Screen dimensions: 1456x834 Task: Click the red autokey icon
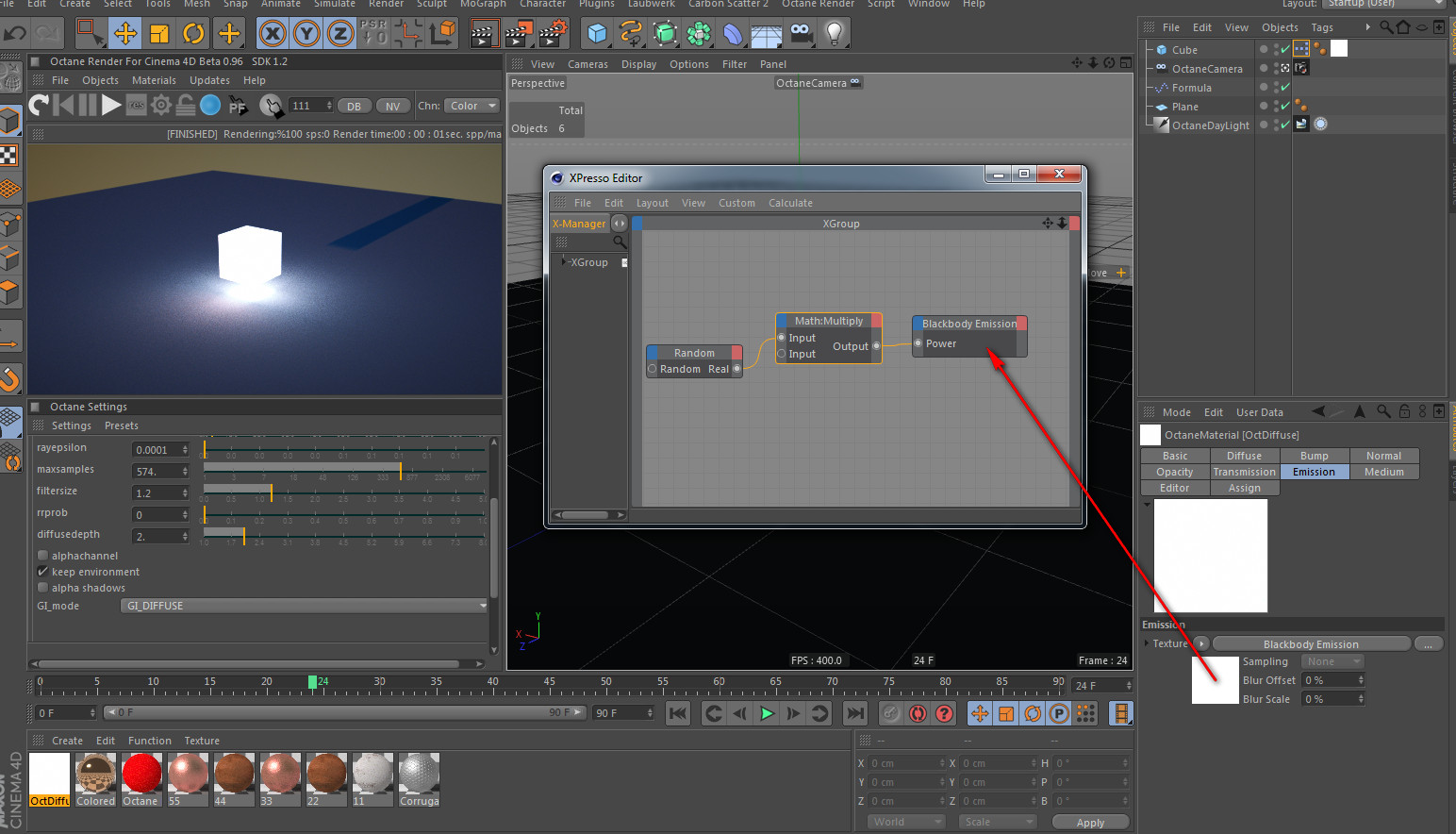[x=918, y=713]
